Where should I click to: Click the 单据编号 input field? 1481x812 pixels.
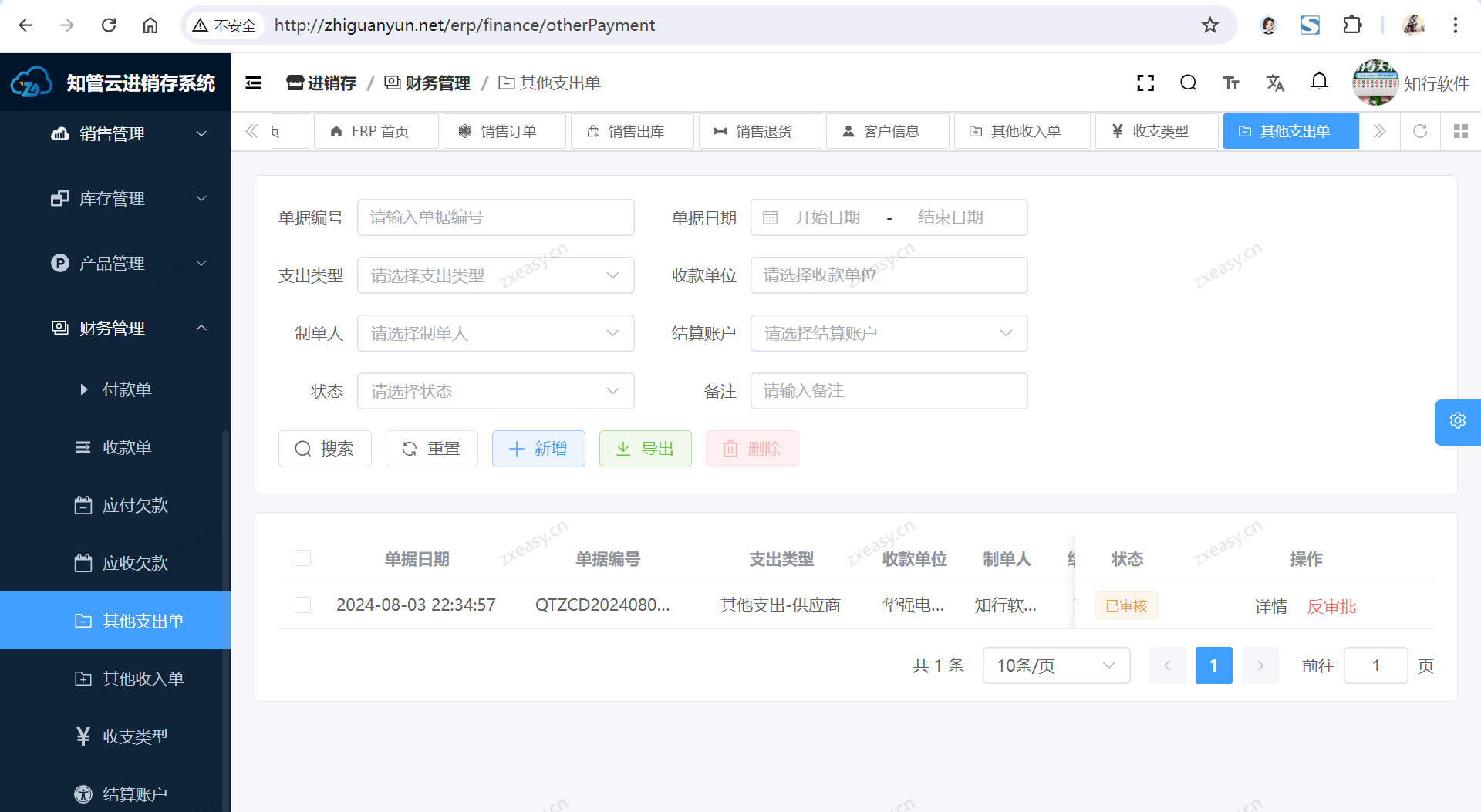click(x=495, y=217)
